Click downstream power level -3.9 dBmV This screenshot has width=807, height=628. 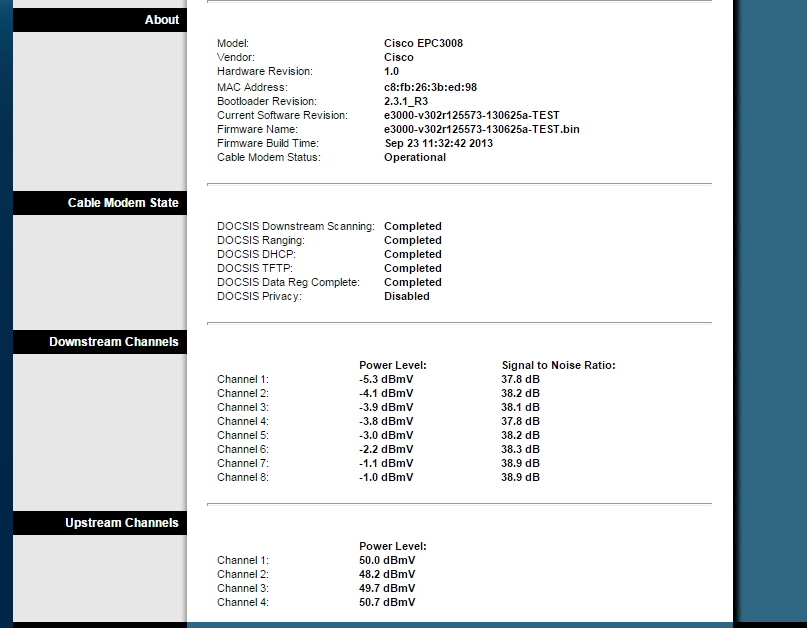point(386,407)
